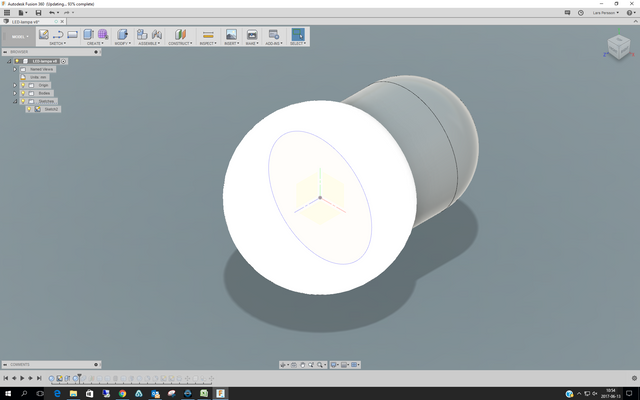640x400 pixels.
Task: Toggle the Sketch2 visibility lightbulb
Action: [29, 109]
